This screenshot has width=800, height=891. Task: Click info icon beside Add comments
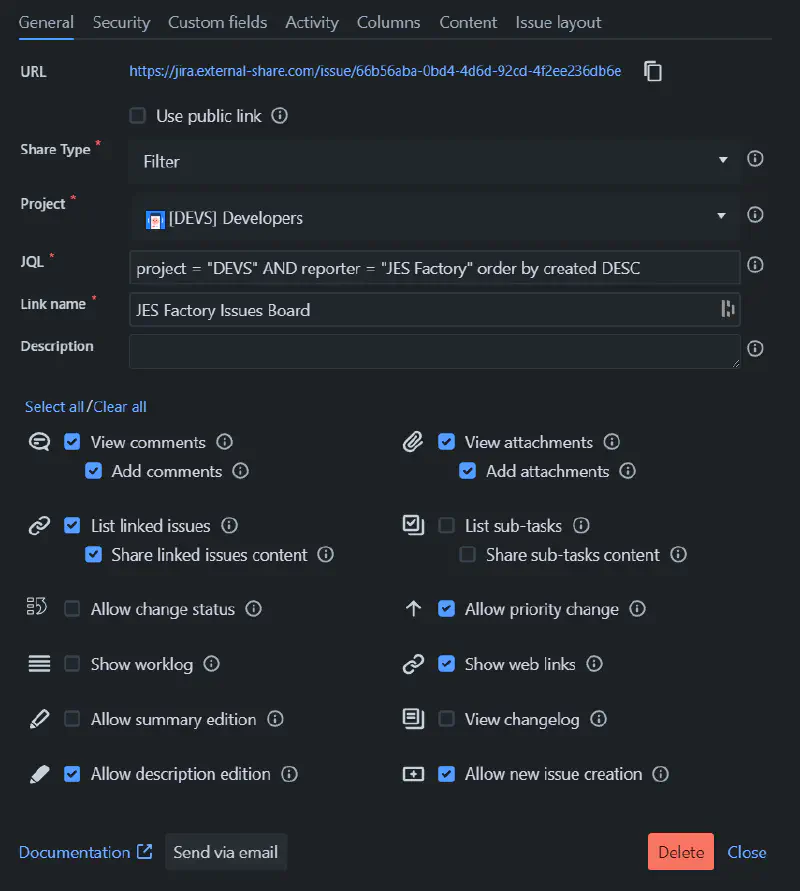tap(240, 471)
